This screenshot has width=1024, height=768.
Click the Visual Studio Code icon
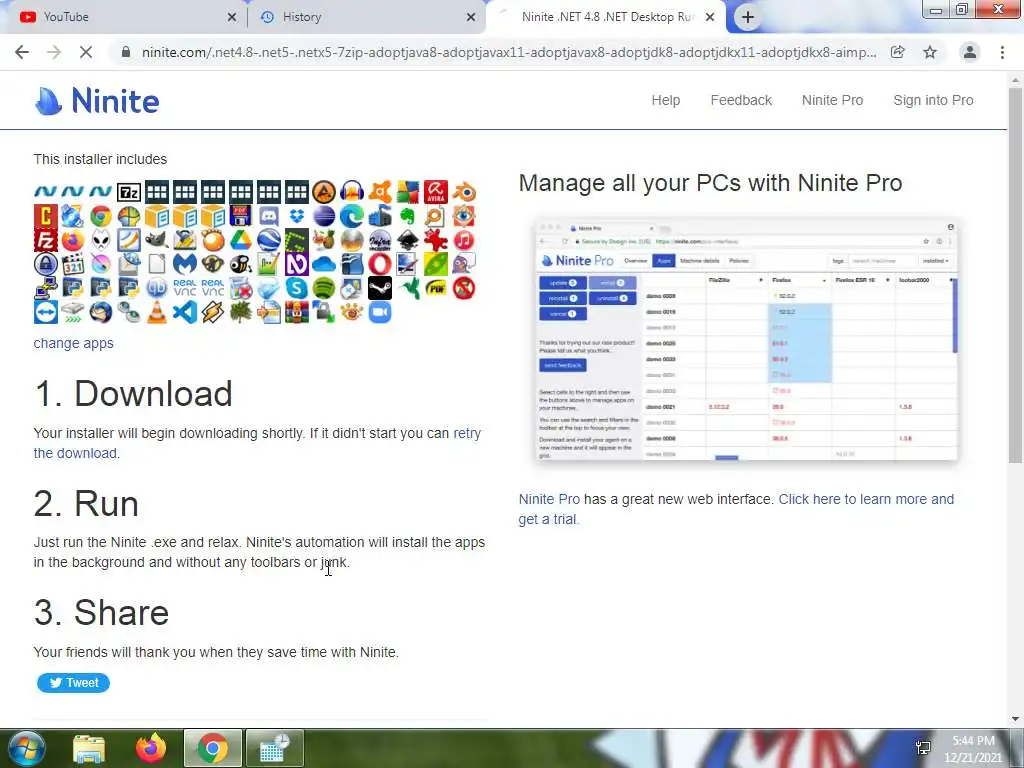pos(185,312)
